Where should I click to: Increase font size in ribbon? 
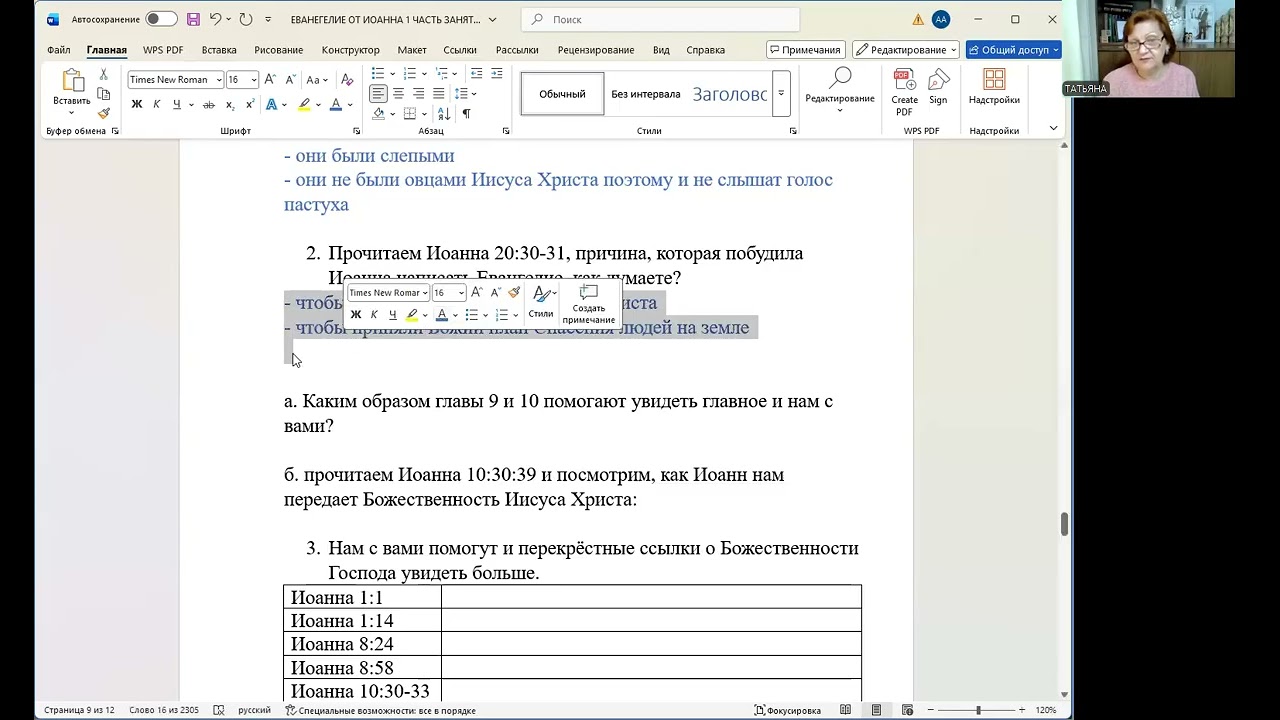[271, 80]
